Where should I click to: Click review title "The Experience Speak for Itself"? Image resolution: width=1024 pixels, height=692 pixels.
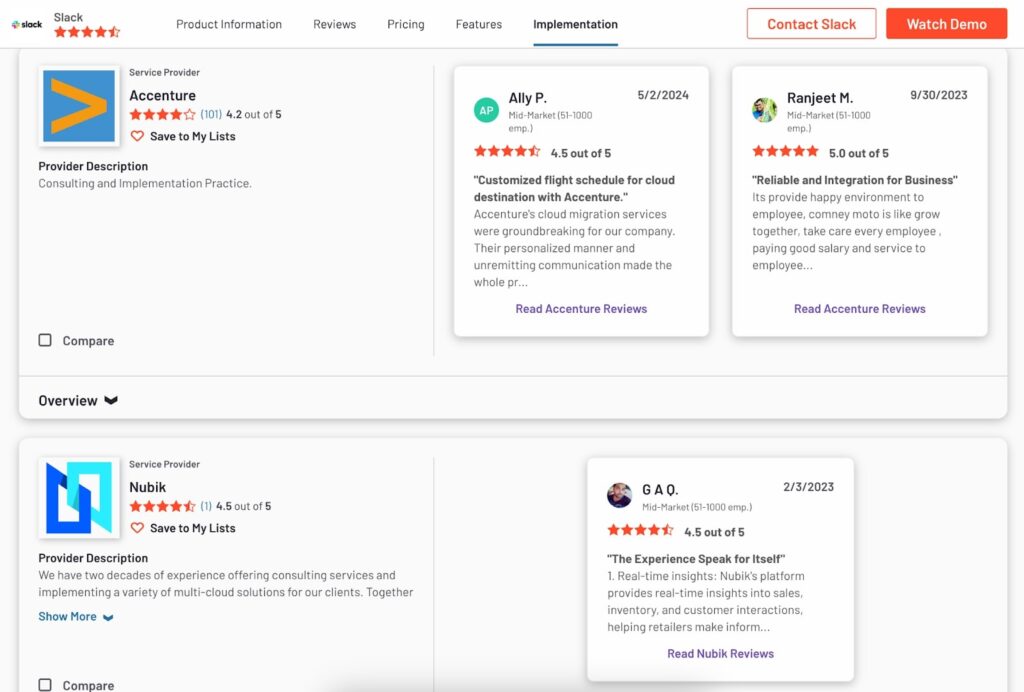(x=696, y=559)
